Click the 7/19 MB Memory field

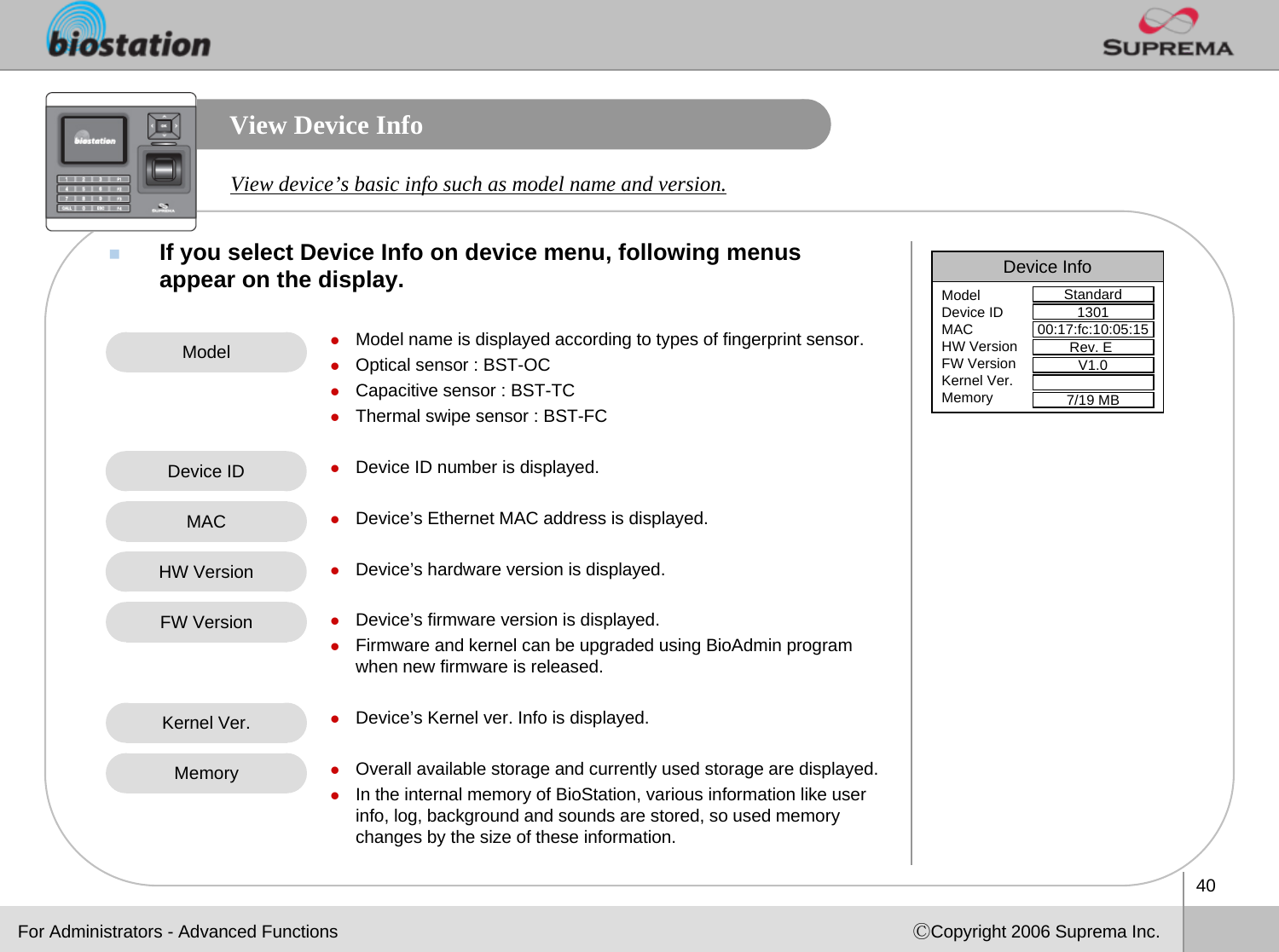click(1093, 400)
